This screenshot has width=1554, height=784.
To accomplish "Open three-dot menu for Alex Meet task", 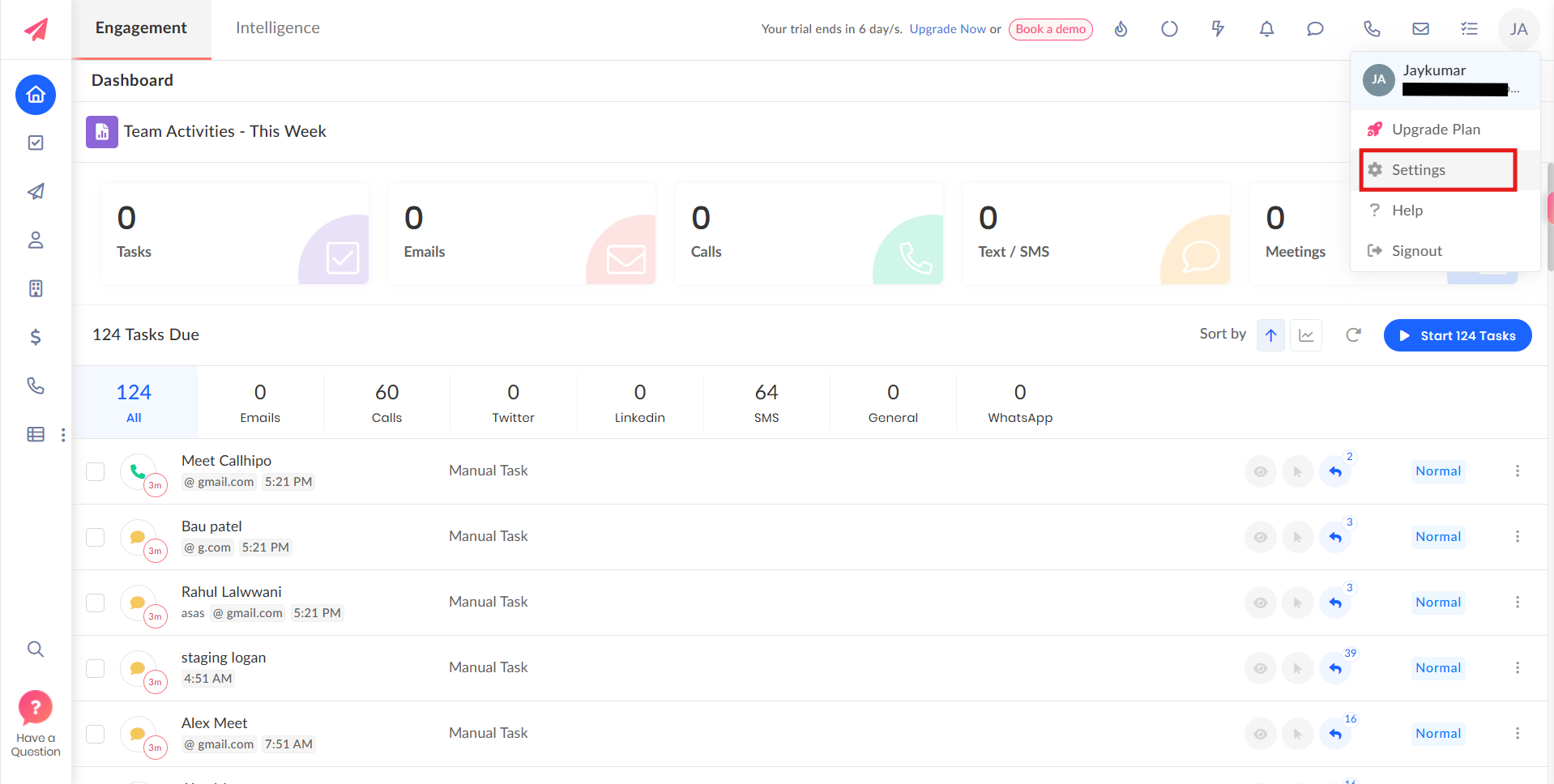I will (x=1518, y=733).
